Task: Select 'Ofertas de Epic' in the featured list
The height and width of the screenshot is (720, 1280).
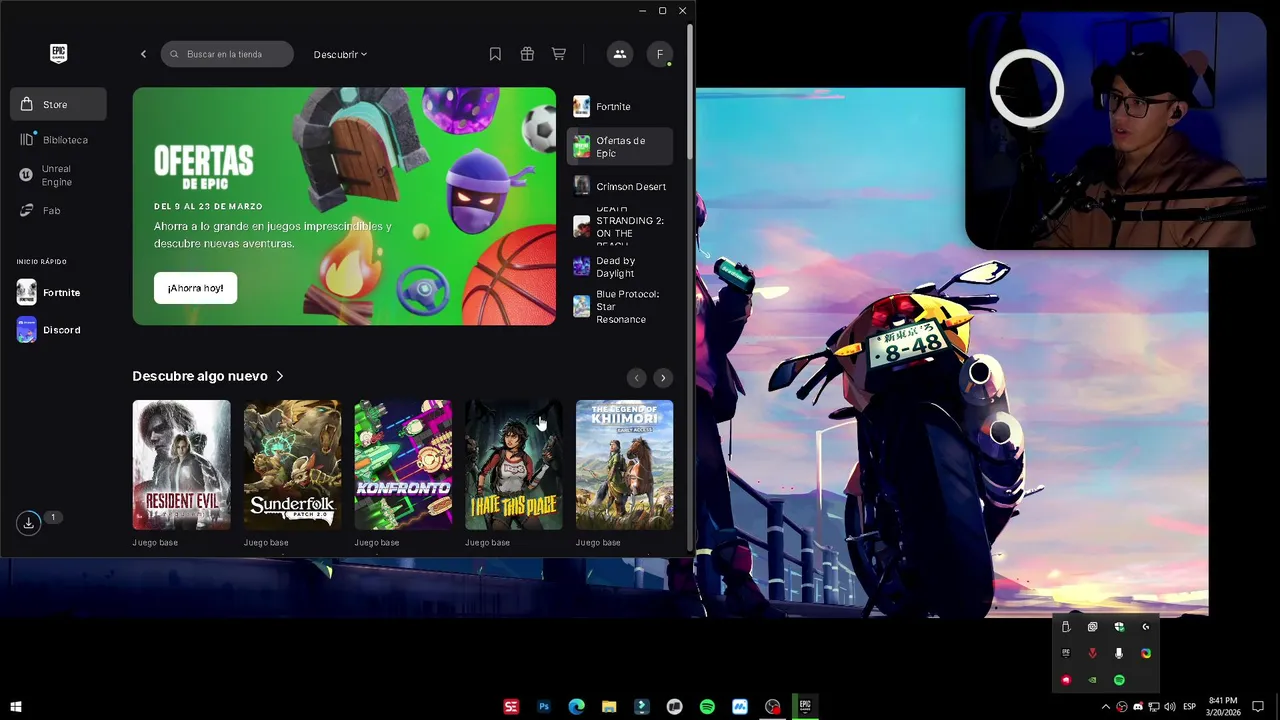Action: (x=619, y=147)
